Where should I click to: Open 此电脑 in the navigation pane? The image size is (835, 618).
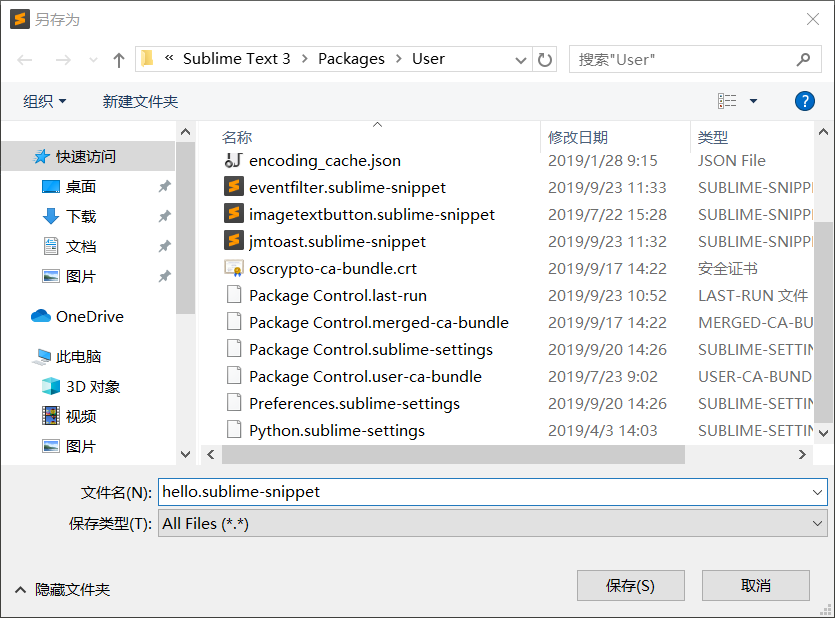tap(67, 356)
